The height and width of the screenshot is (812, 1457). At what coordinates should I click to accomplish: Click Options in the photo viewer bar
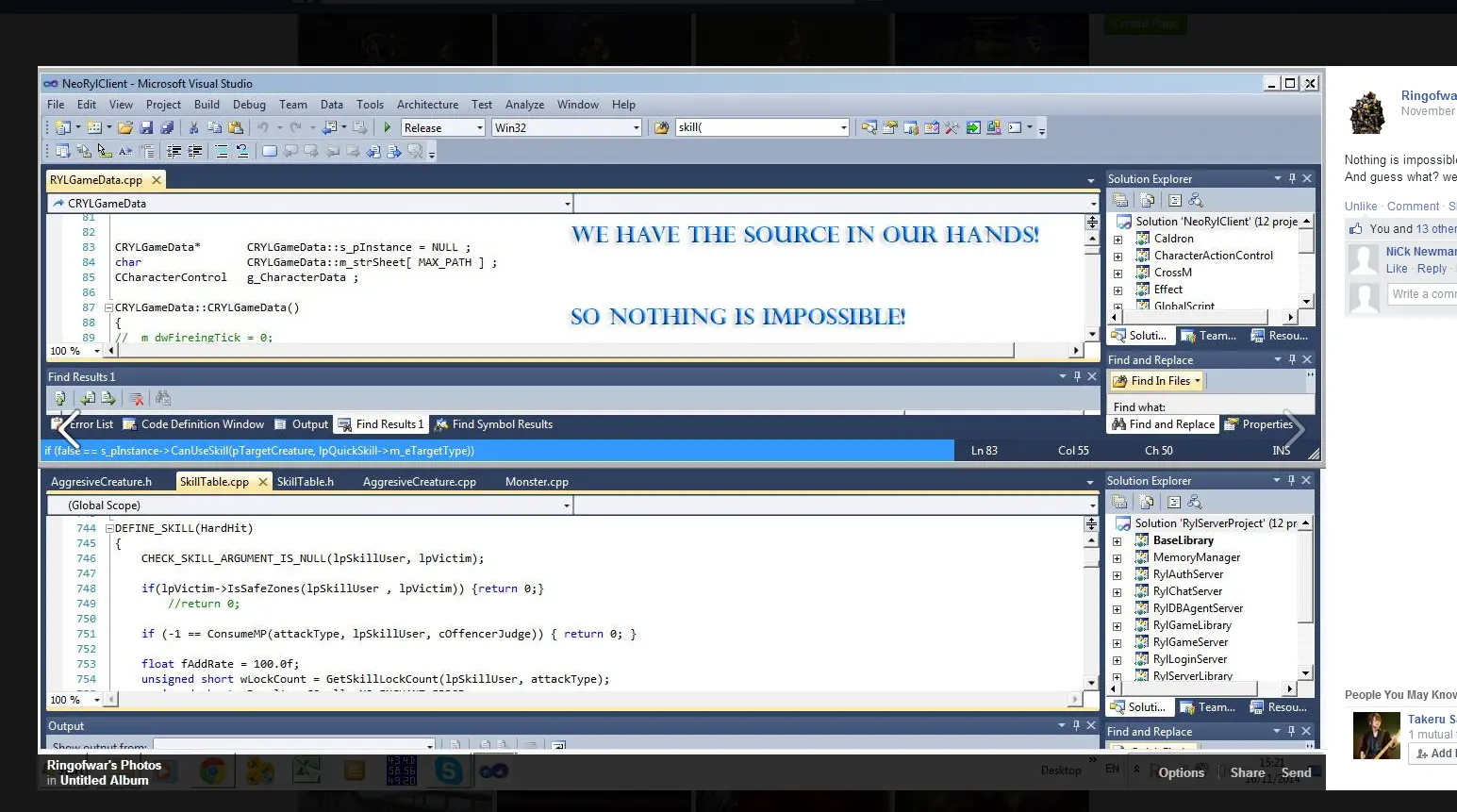[1182, 772]
